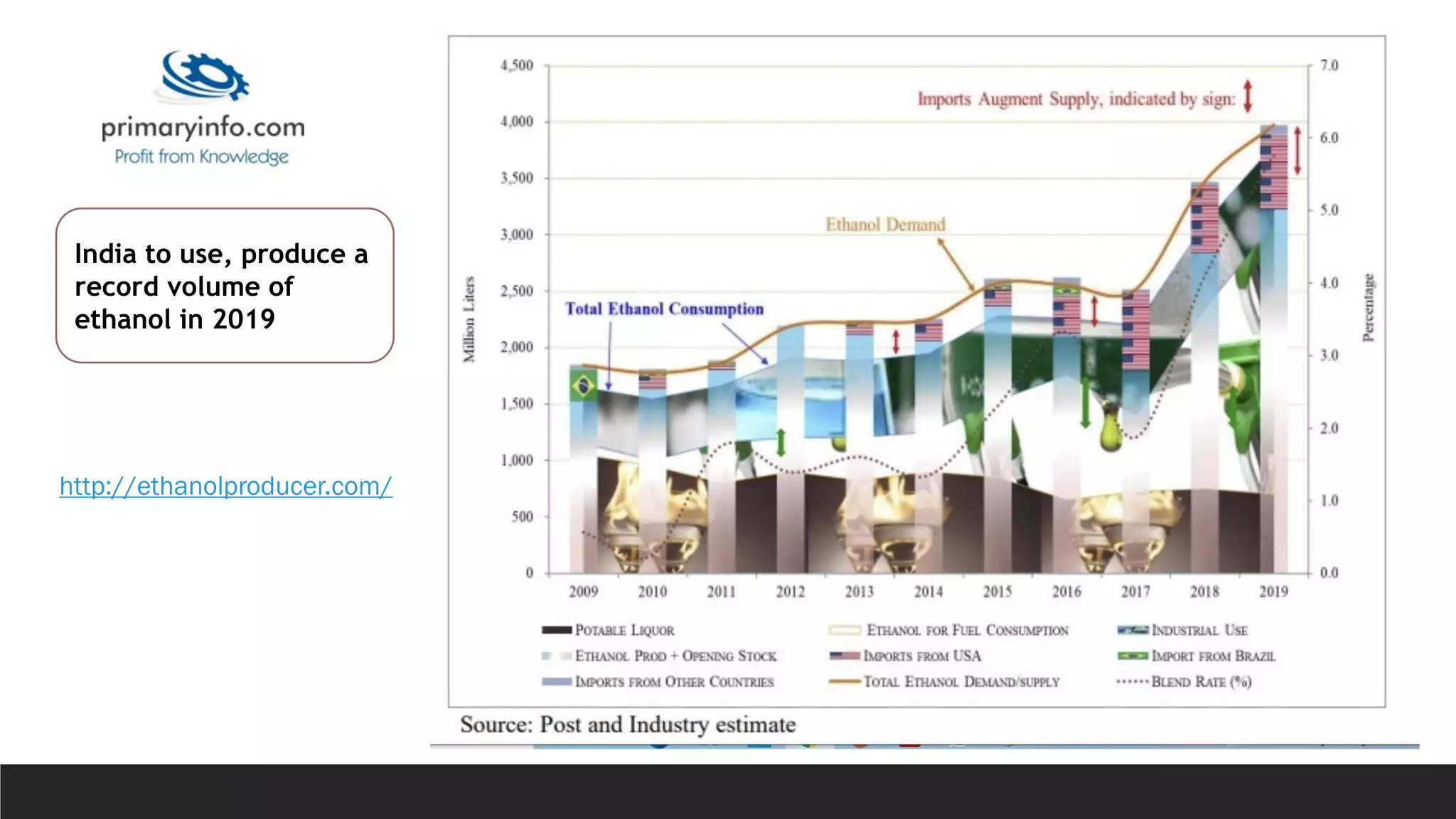Click the Potable Liquor legend swatch
The image size is (1456, 819).
[556, 630]
